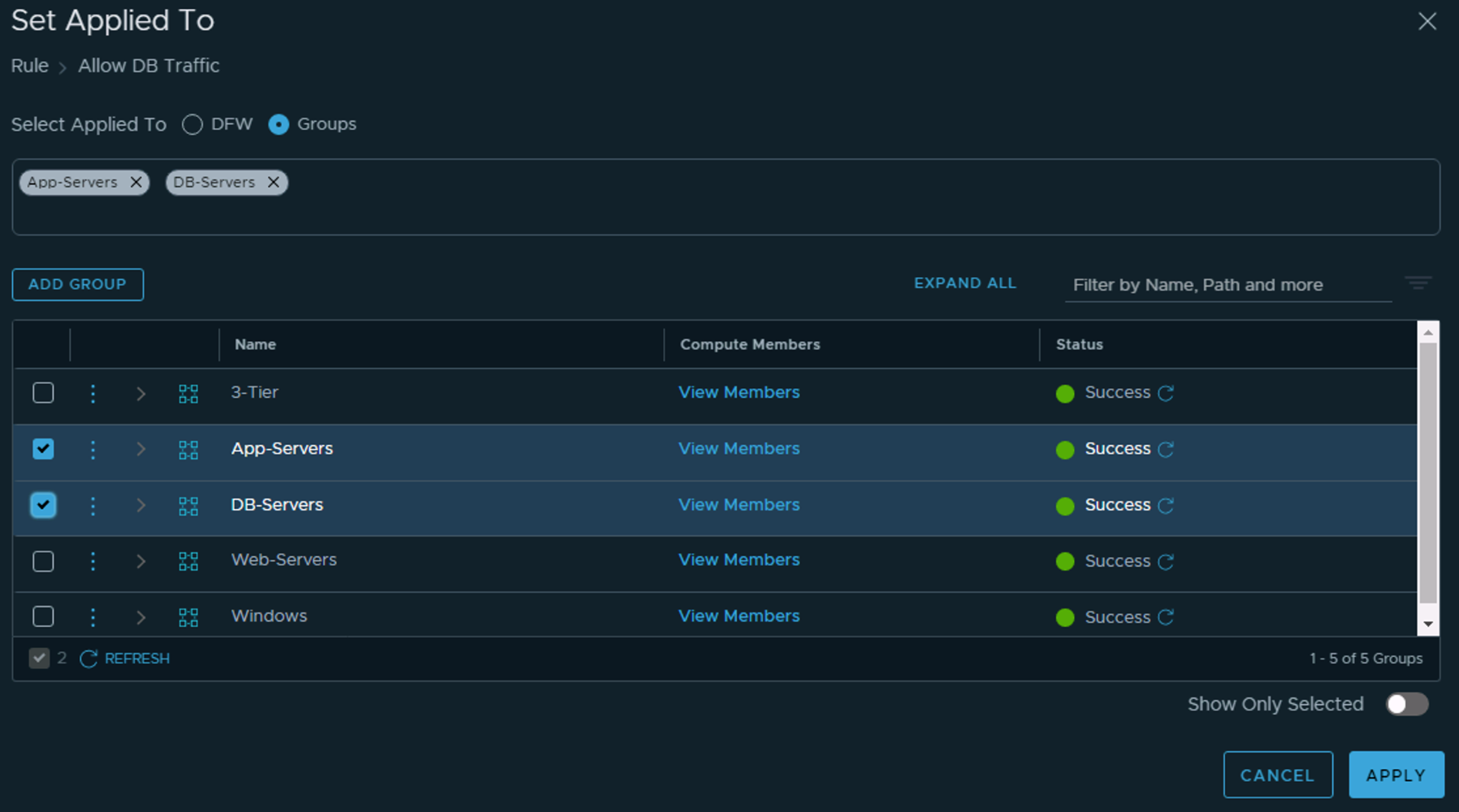Expand the Windows group row
This screenshot has height=812, width=1459.
[141, 617]
